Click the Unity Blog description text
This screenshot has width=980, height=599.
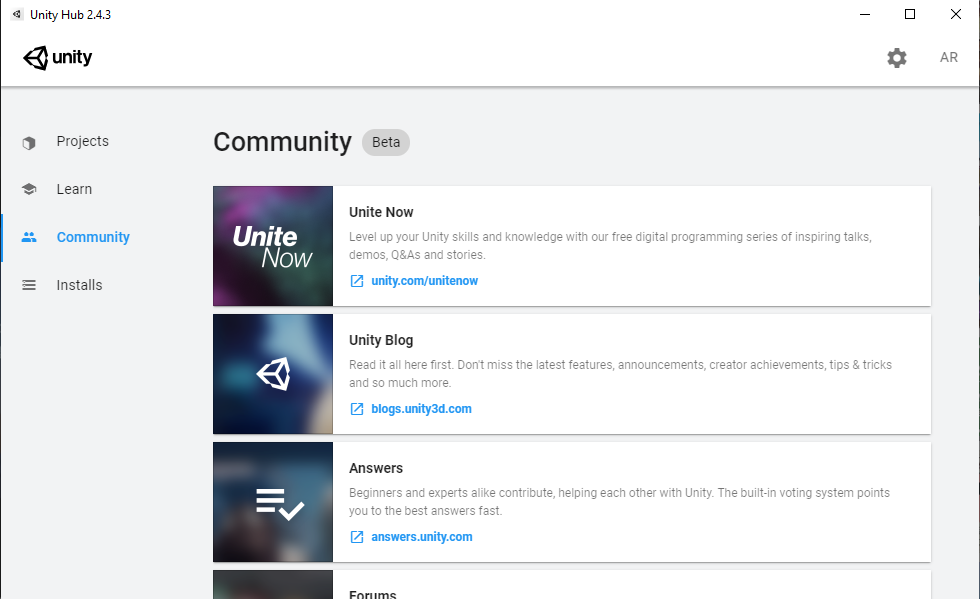(620, 374)
